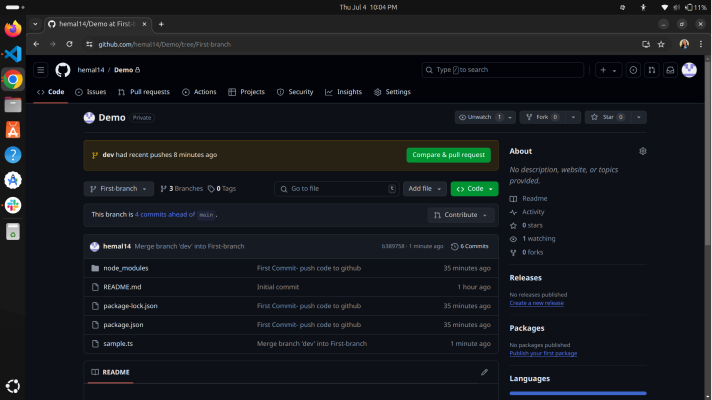Open the Security tab

295,92
